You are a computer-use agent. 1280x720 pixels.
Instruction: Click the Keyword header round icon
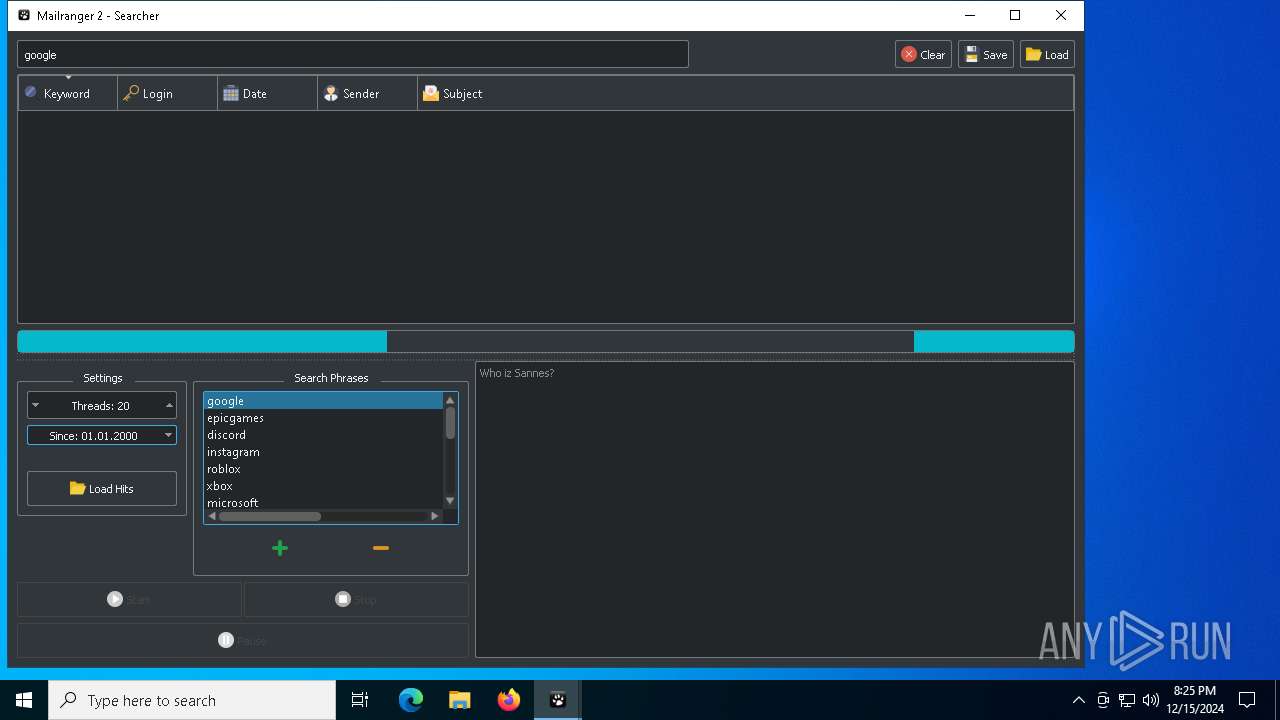tap(31, 92)
